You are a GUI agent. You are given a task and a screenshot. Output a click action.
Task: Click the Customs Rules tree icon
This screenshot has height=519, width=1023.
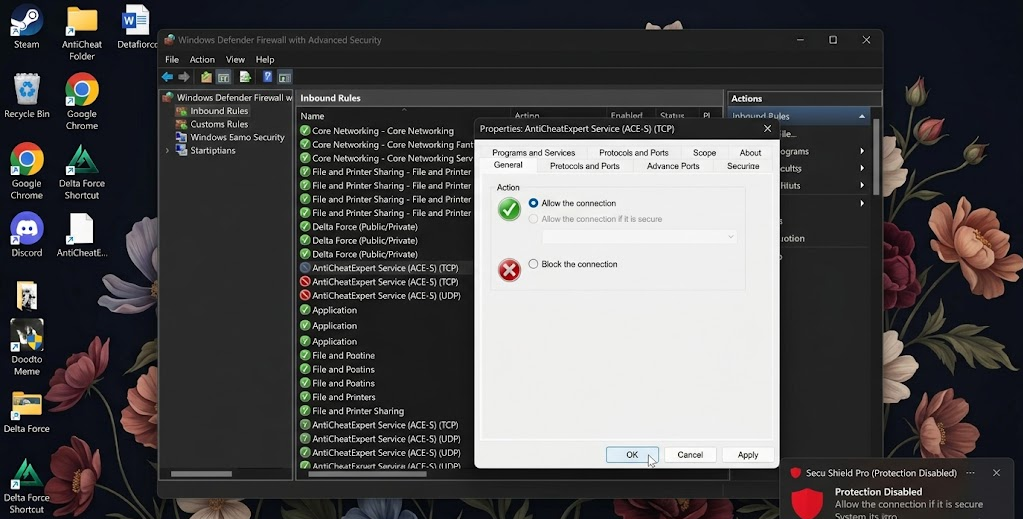[181, 124]
